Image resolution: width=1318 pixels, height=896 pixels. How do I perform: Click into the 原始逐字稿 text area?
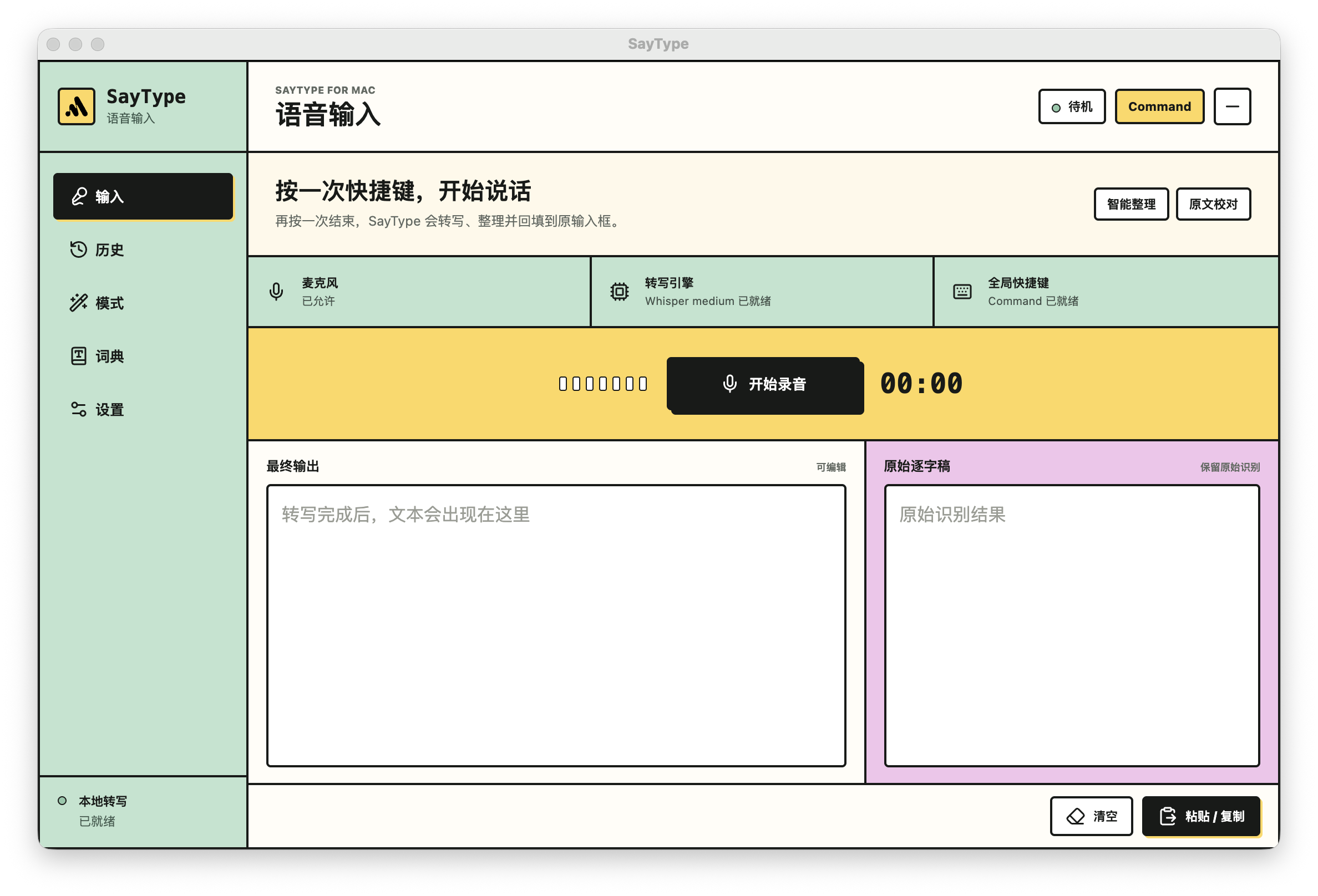[x=1072, y=625]
